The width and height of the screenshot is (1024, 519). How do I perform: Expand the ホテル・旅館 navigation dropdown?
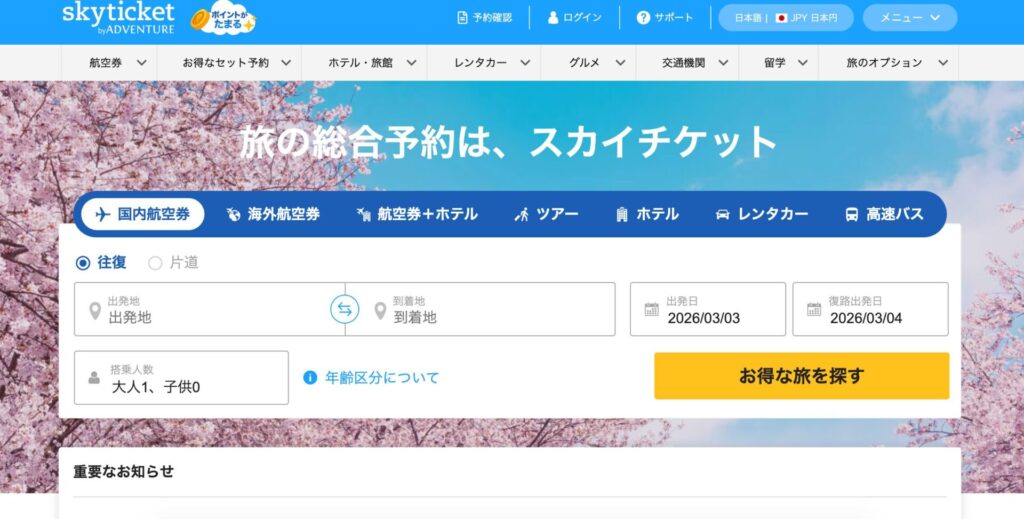point(372,63)
